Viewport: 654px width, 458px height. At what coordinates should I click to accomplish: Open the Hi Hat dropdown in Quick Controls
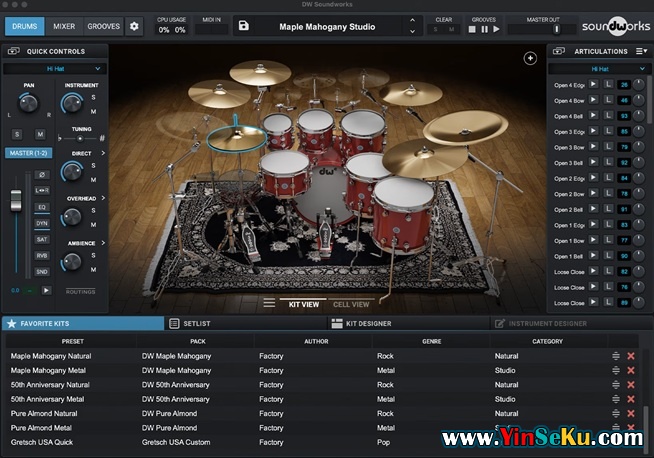pyautogui.click(x=54, y=69)
